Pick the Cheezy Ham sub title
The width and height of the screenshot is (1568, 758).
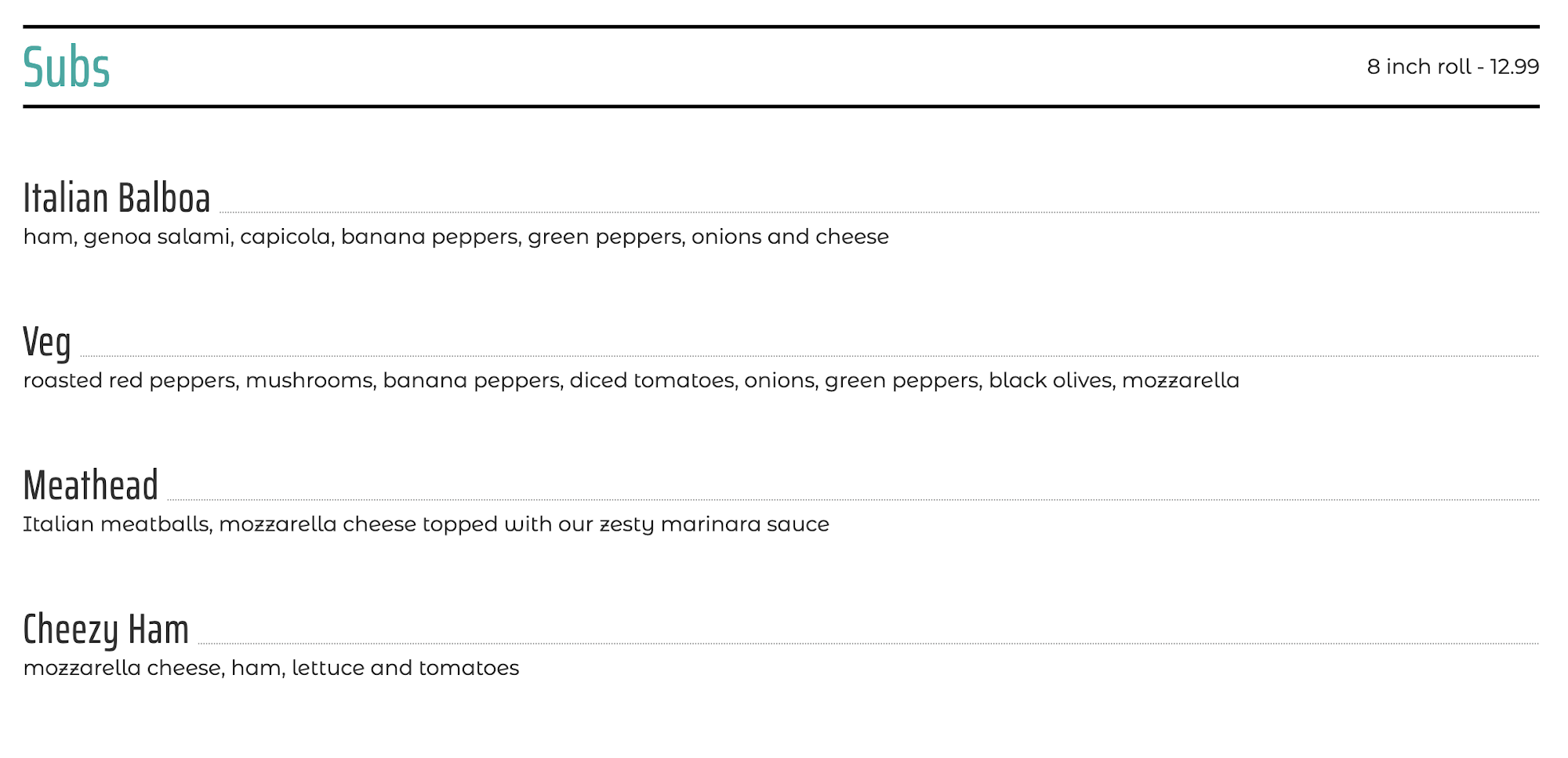tap(106, 629)
